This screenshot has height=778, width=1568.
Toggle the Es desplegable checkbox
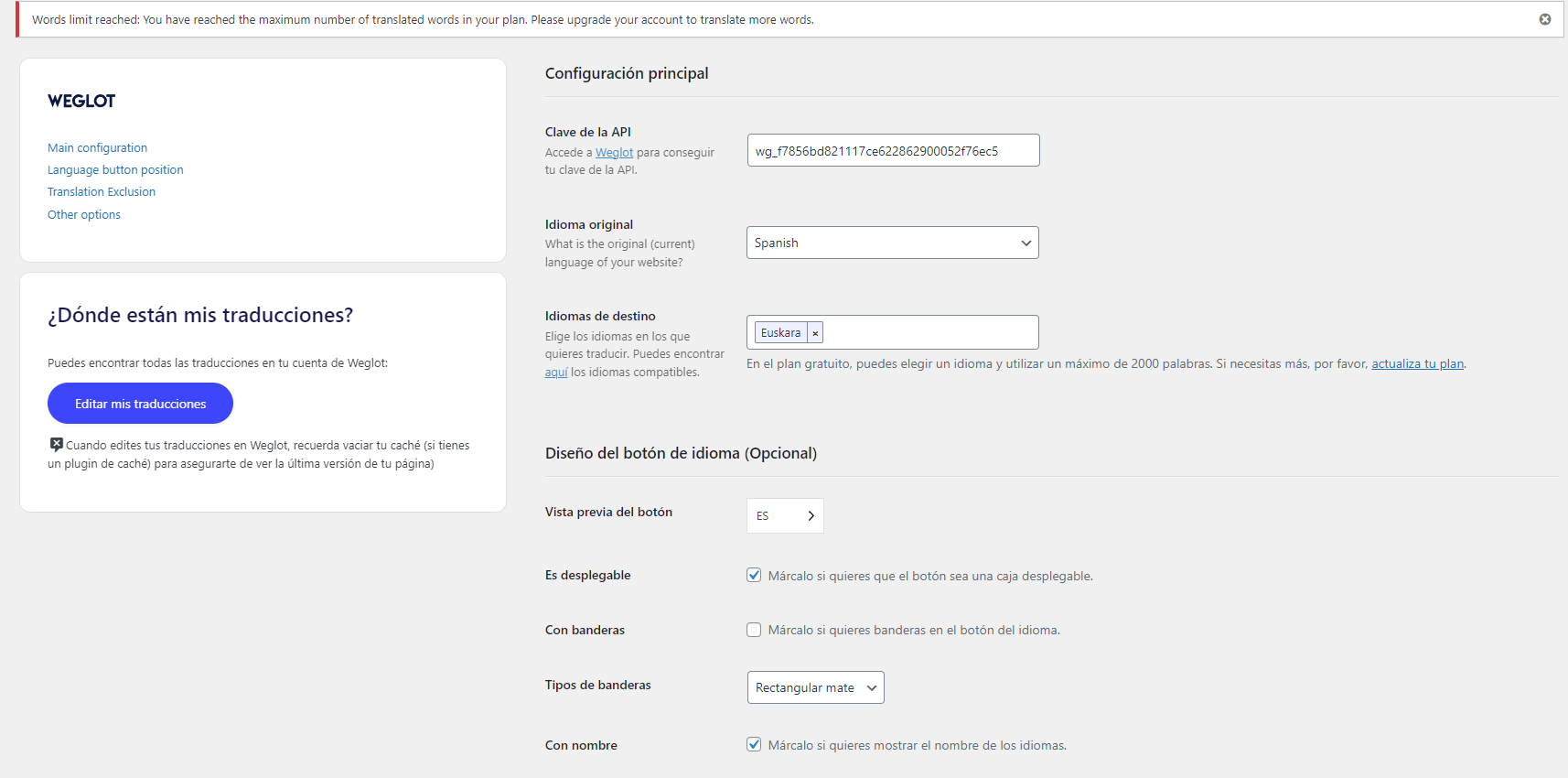[754, 575]
